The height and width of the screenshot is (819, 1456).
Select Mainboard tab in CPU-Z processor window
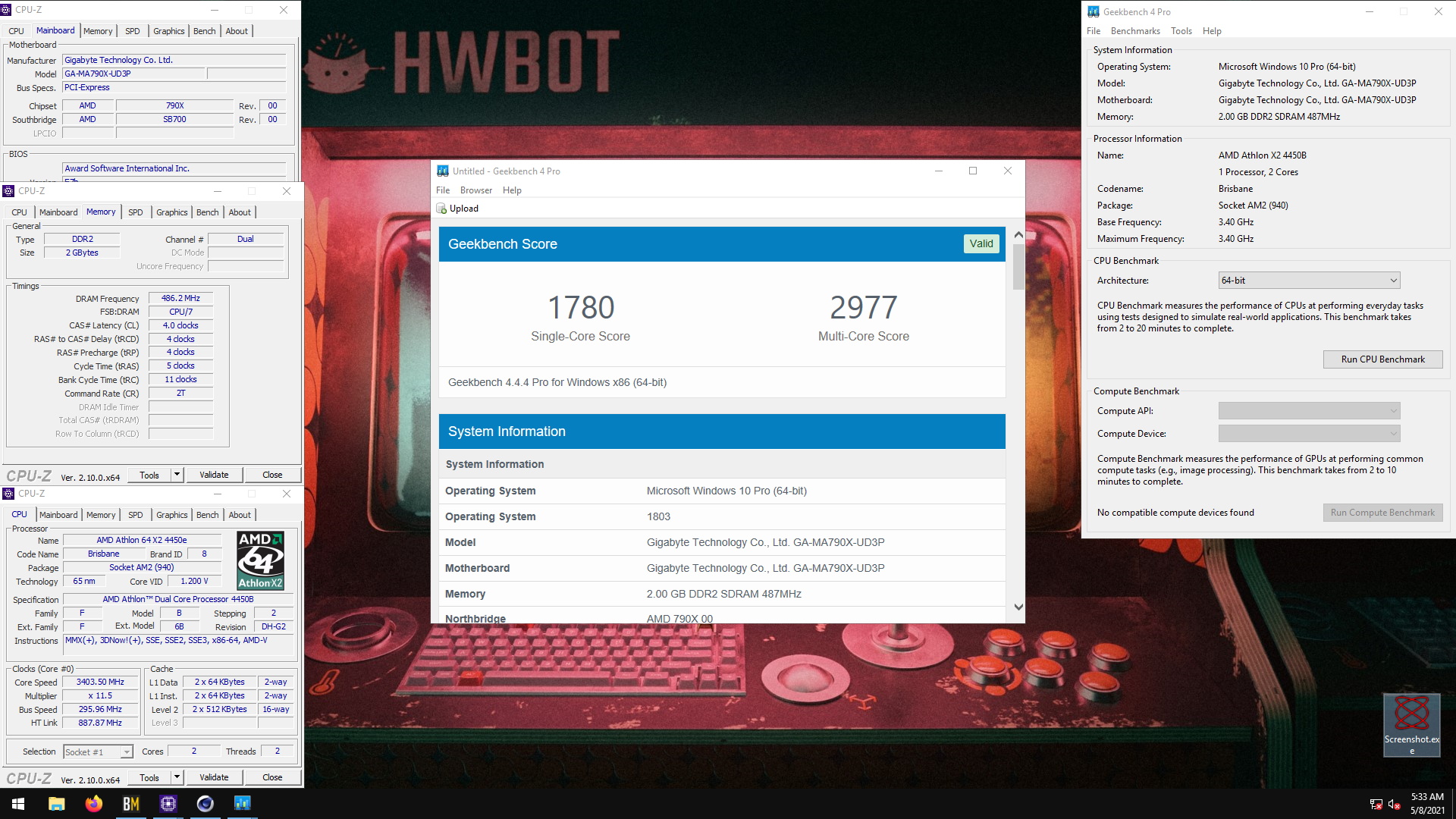pyautogui.click(x=58, y=515)
